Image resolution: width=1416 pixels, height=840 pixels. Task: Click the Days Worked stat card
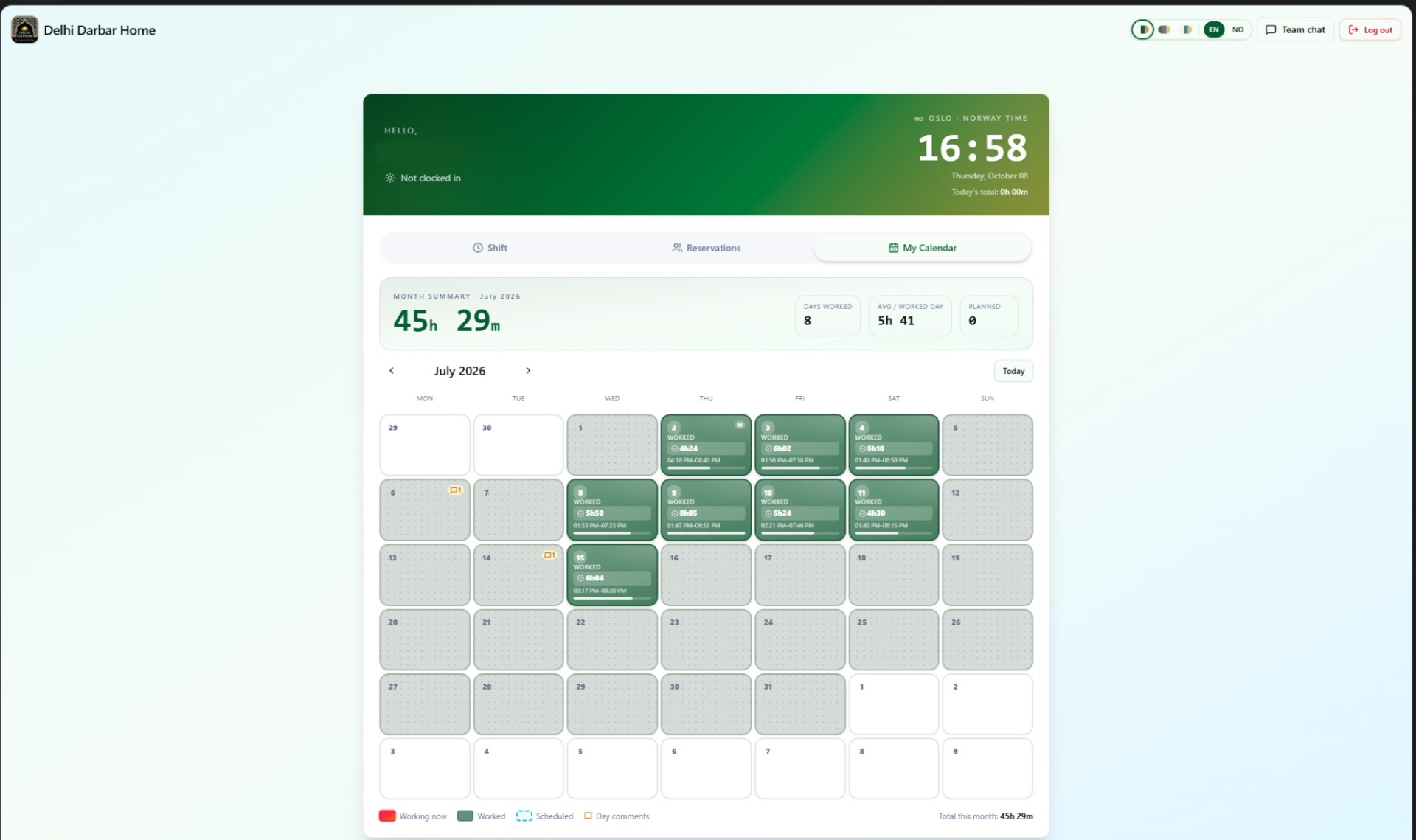827,316
